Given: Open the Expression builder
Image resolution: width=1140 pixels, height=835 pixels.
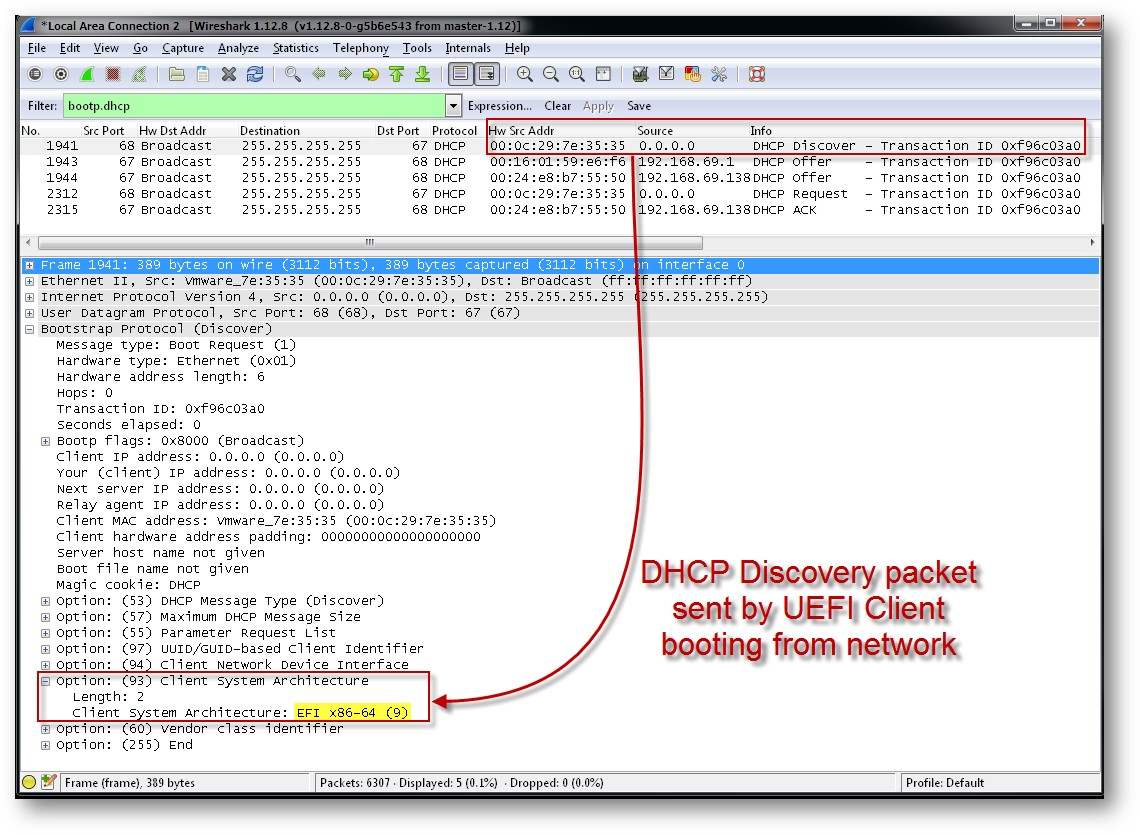Looking at the screenshot, I should (x=500, y=105).
